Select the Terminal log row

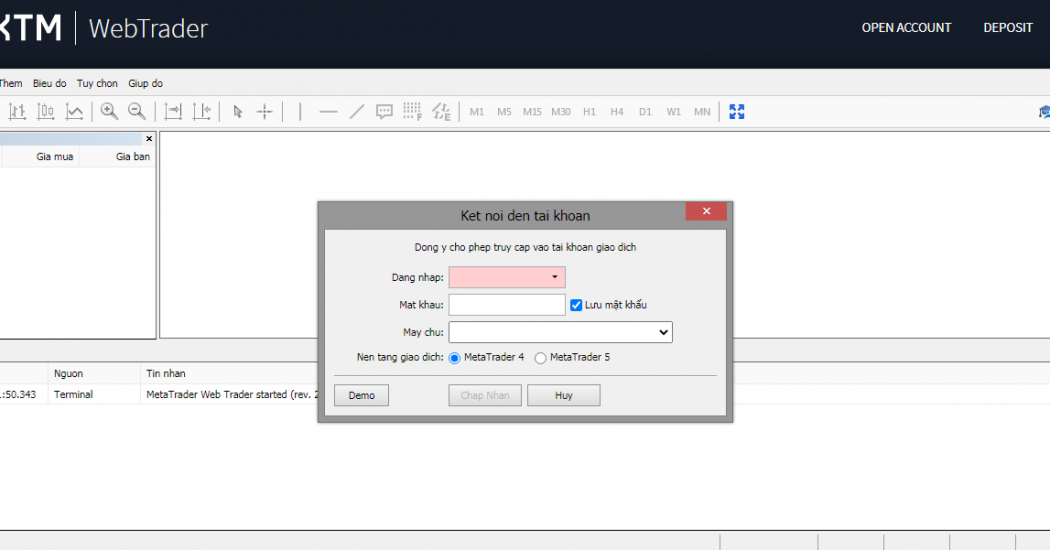(159, 395)
